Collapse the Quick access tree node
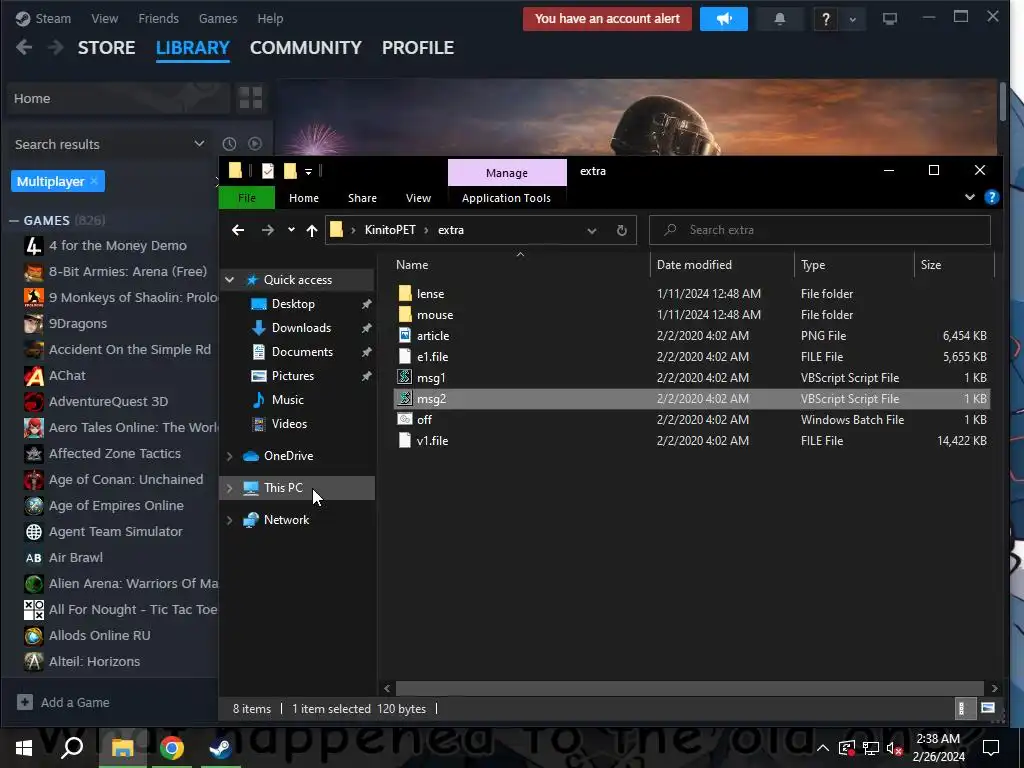Image resolution: width=1024 pixels, height=768 pixels. pos(229,280)
